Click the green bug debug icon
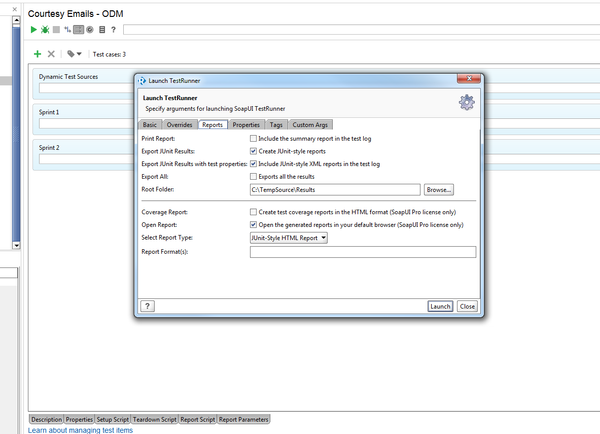Image resolution: width=600 pixels, height=434 pixels. point(45,29)
